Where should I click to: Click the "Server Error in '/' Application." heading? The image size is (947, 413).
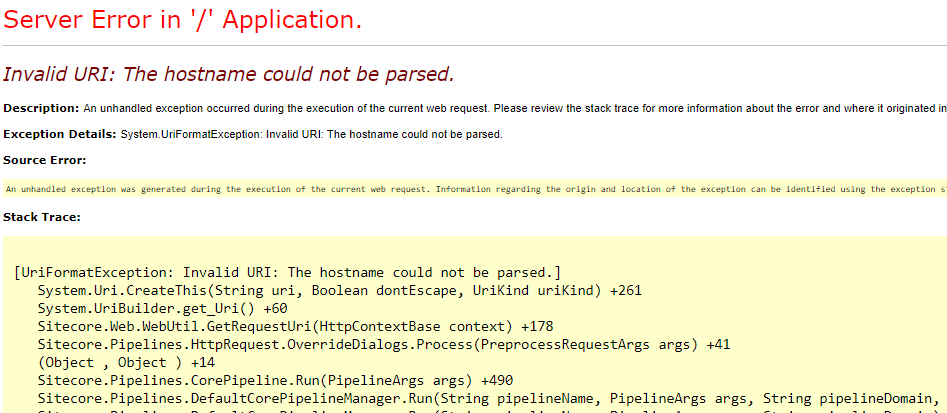click(x=182, y=20)
